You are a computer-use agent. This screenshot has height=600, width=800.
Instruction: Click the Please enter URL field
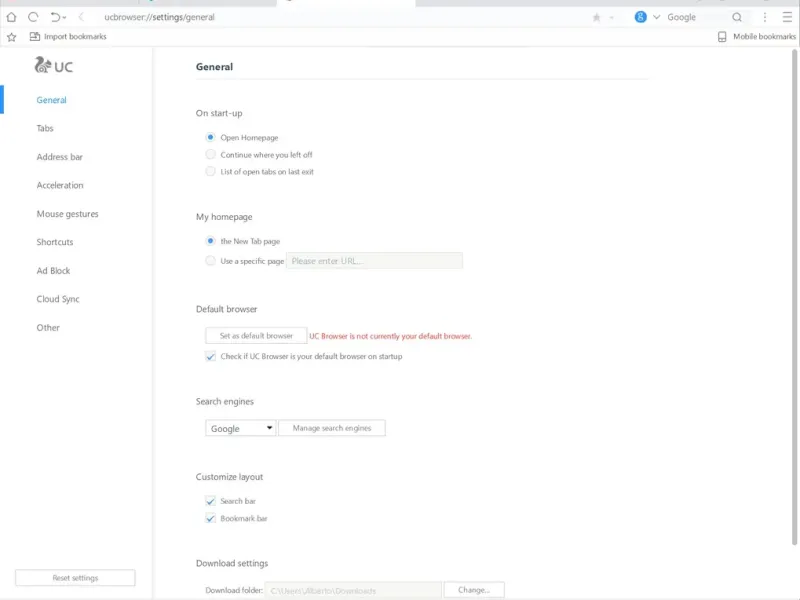coord(374,261)
